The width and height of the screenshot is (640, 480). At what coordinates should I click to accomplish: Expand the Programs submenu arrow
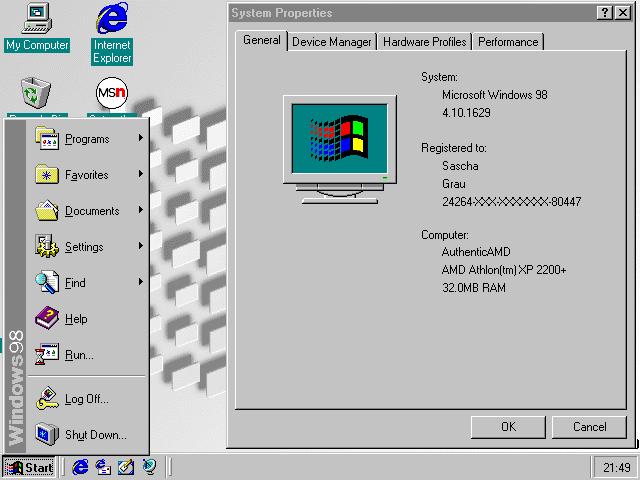pyautogui.click(x=141, y=138)
